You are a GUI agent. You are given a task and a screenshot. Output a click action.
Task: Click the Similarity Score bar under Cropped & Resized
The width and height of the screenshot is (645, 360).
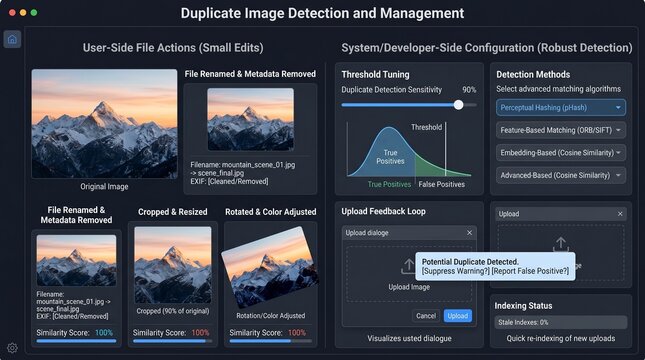pyautogui.click(x=172, y=341)
